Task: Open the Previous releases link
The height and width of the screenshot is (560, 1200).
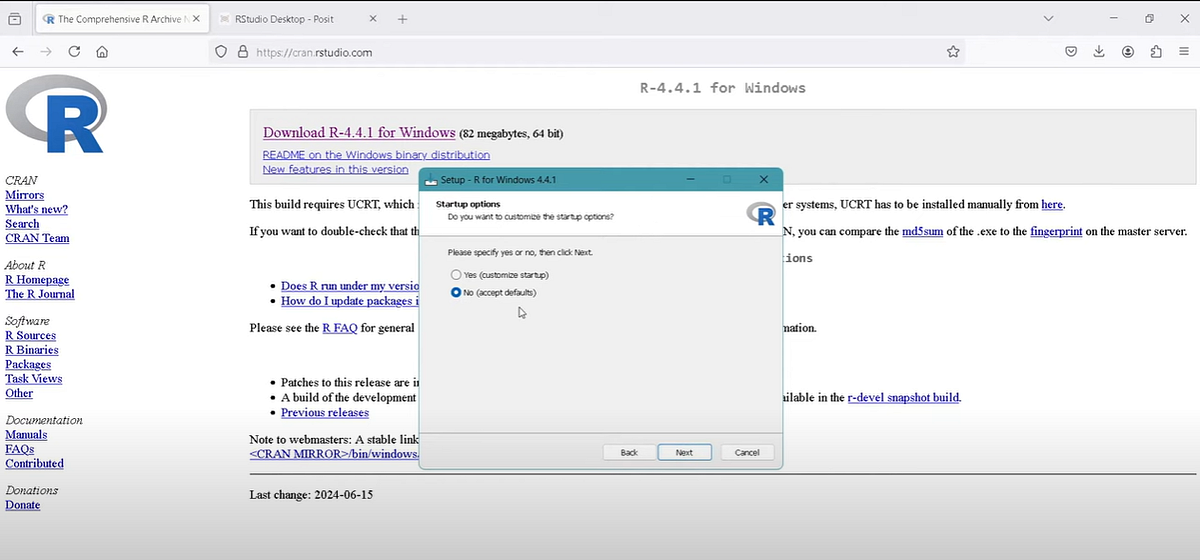Action: pos(324,412)
